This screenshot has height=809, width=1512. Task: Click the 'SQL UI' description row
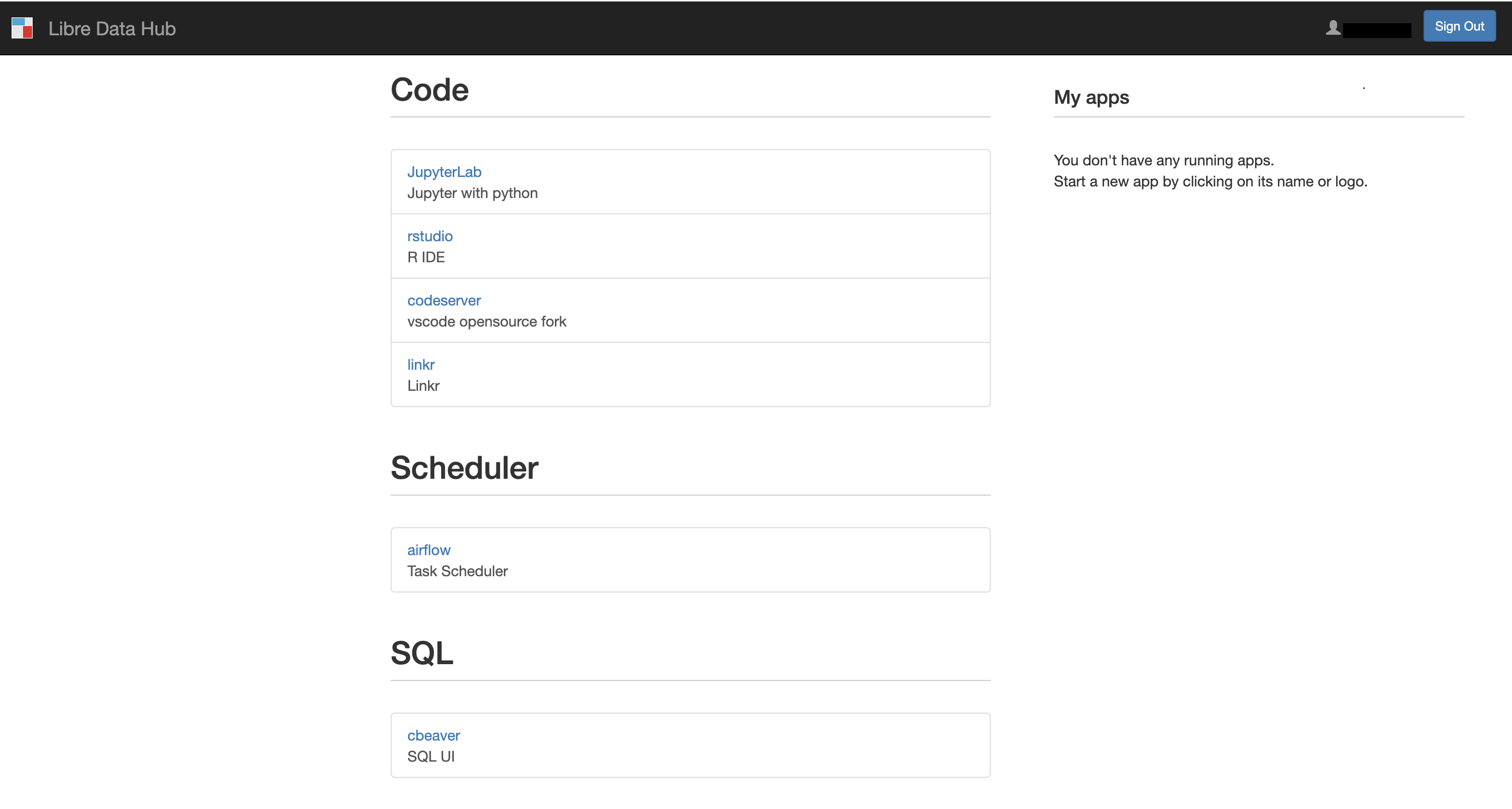tap(430, 757)
